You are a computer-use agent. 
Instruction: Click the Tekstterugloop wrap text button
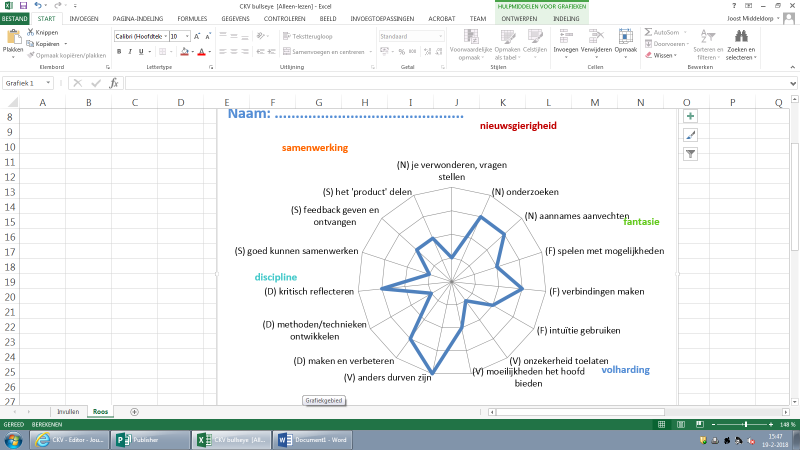pyautogui.click(x=308, y=36)
